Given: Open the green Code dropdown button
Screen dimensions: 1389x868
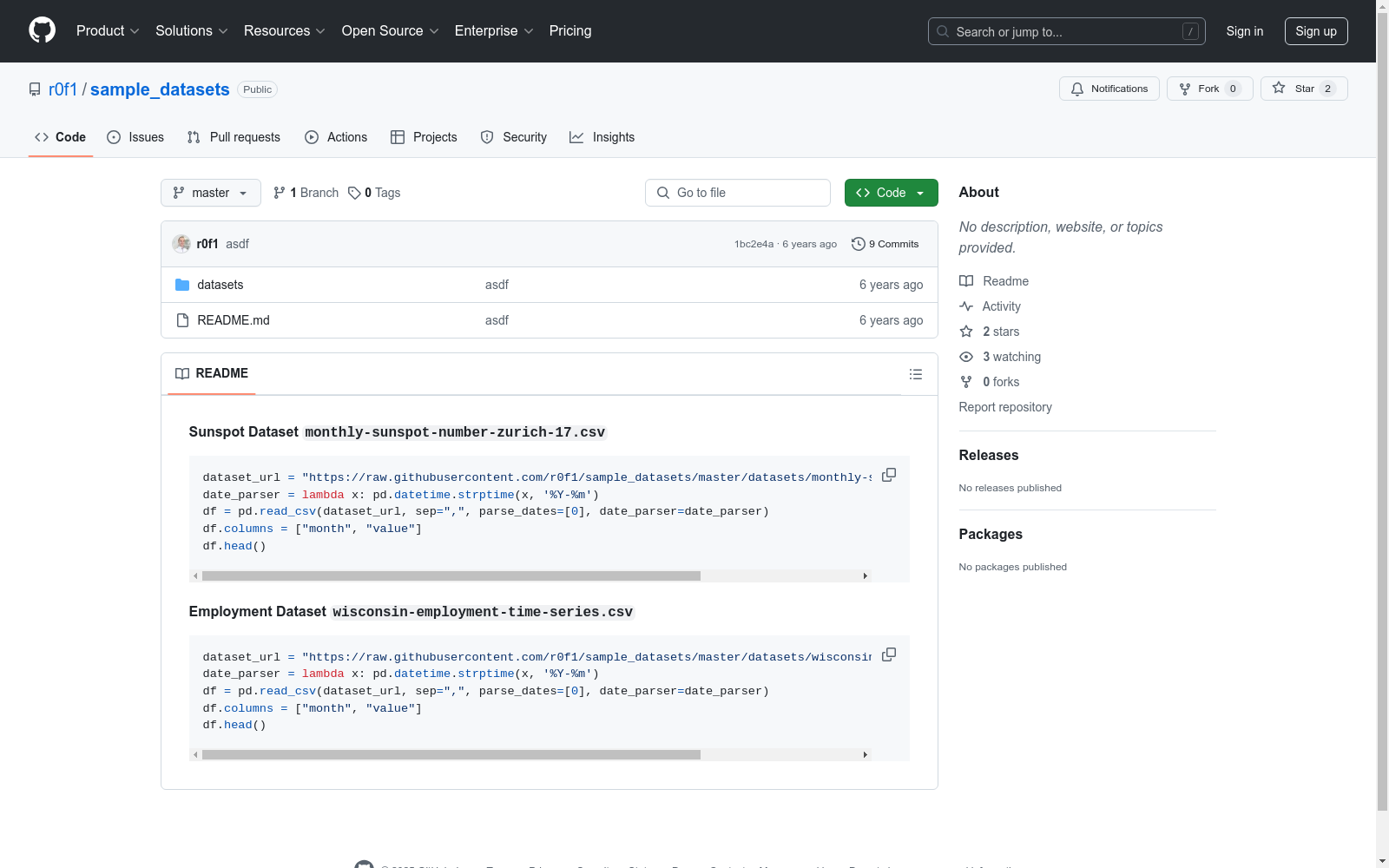Looking at the screenshot, I should click(891, 193).
